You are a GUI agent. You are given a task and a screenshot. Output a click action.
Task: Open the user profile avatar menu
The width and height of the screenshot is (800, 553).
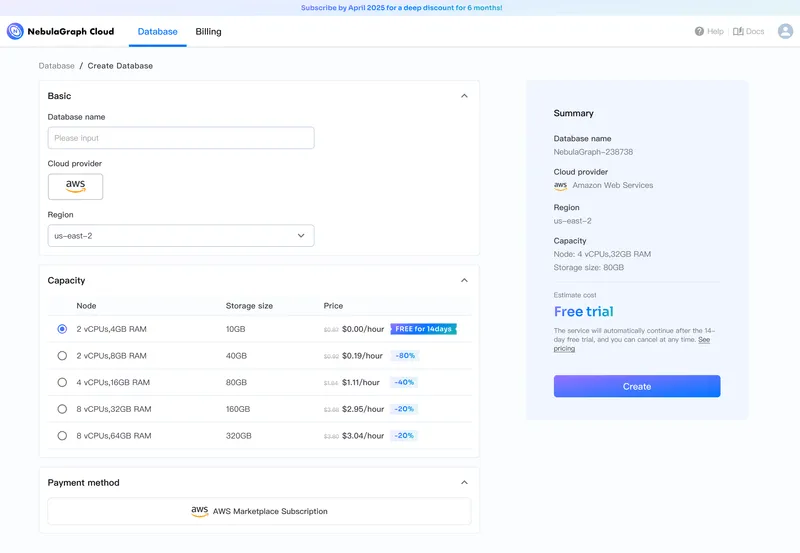pos(785,31)
